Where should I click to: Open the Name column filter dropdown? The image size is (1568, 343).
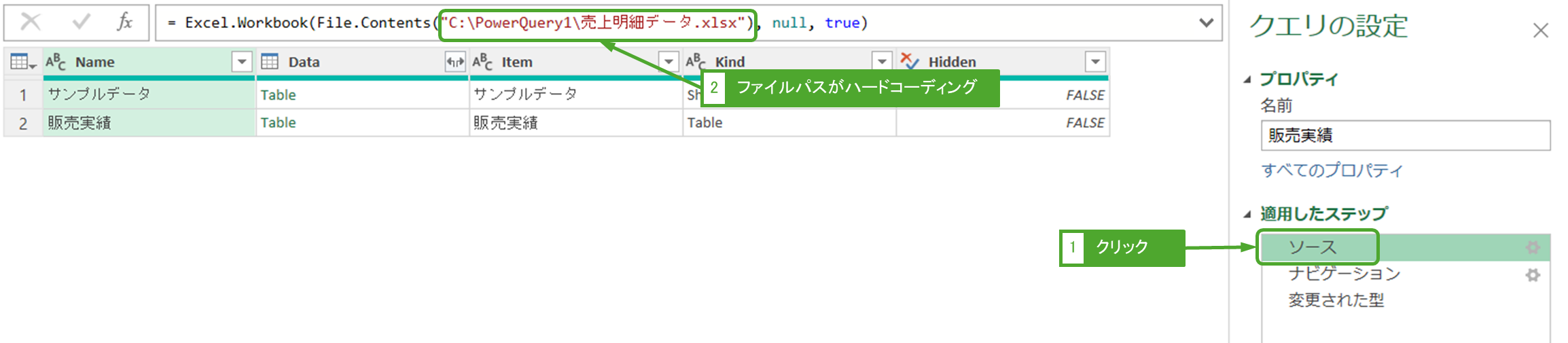(x=242, y=62)
